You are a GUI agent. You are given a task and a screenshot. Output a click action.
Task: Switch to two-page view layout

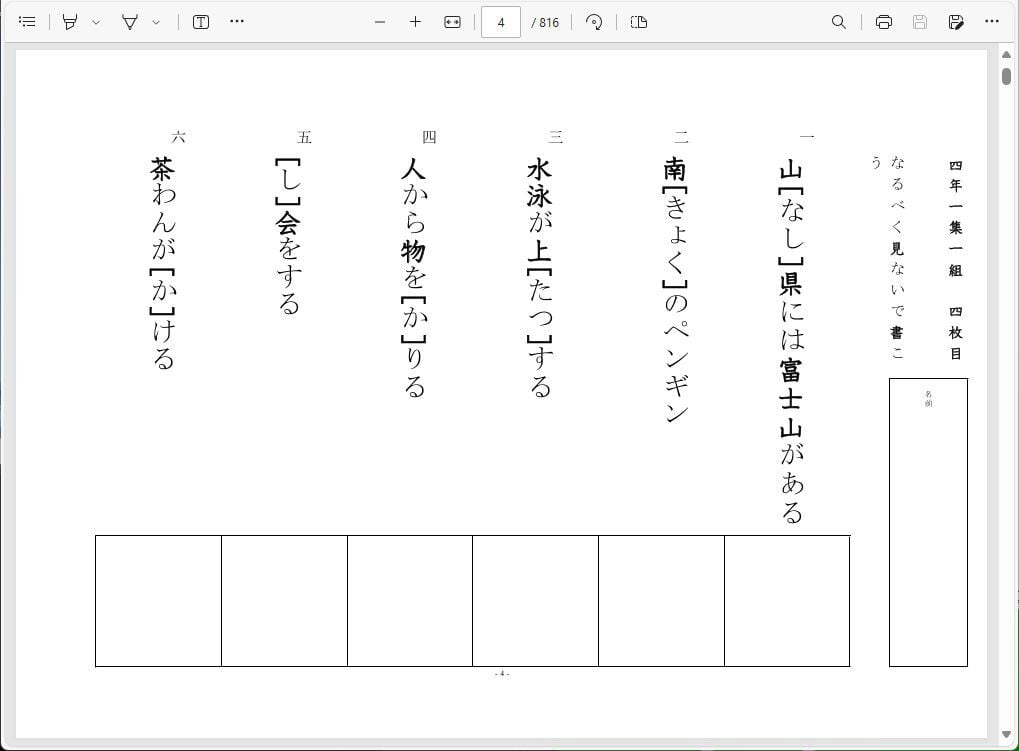[639, 21]
